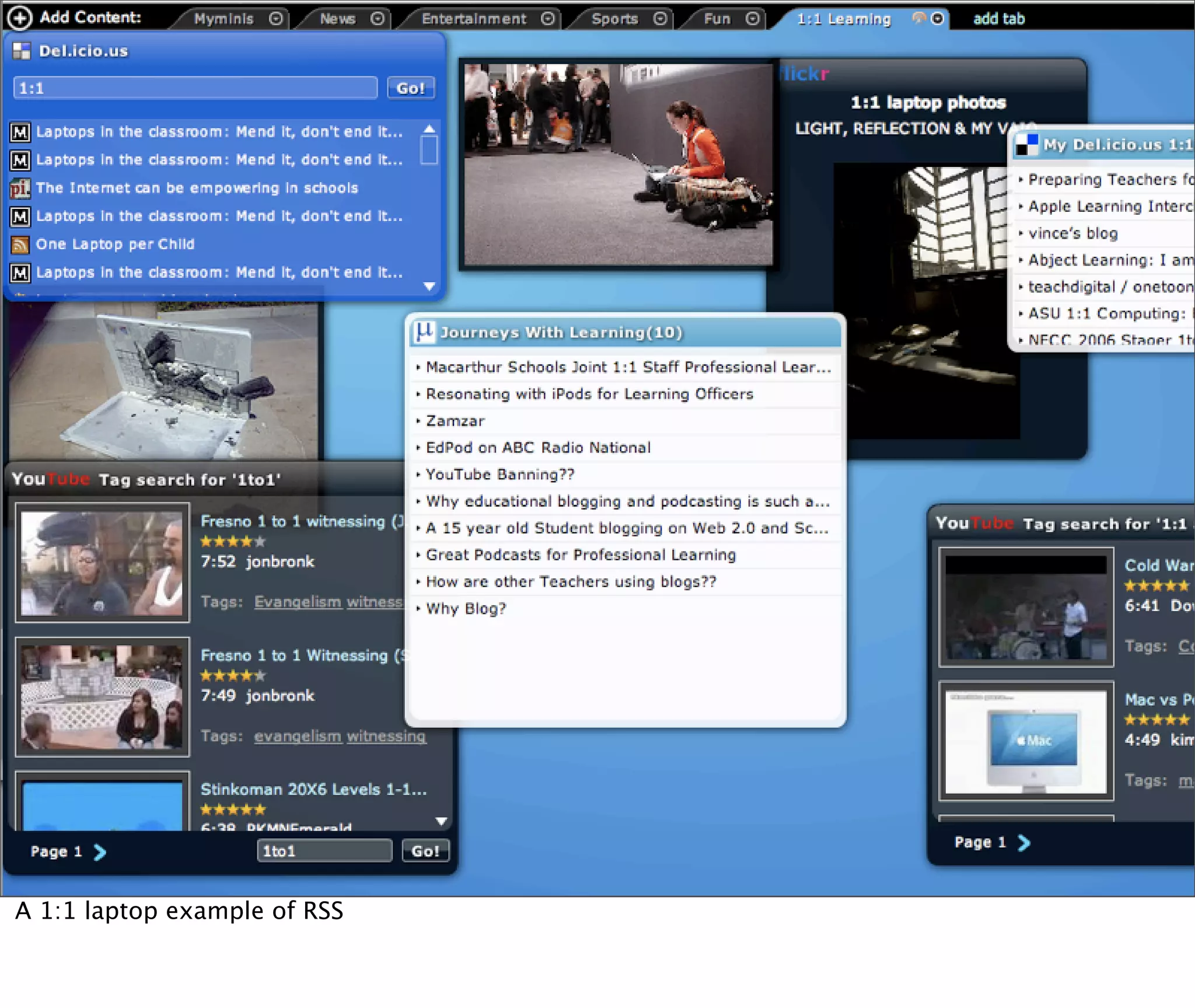
Task: Click flickr photo of woman sitting with laptop
Action: coord(619,165)
